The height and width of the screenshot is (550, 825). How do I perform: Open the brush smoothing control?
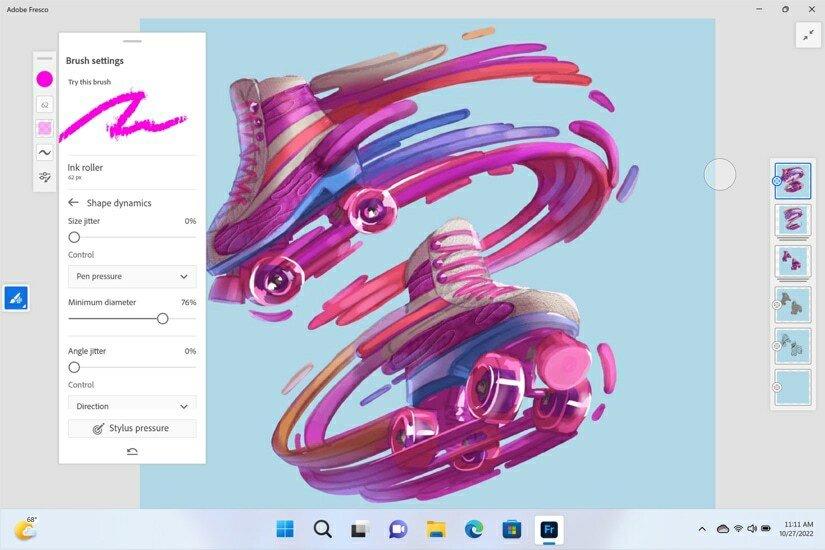tap(45, 153)
